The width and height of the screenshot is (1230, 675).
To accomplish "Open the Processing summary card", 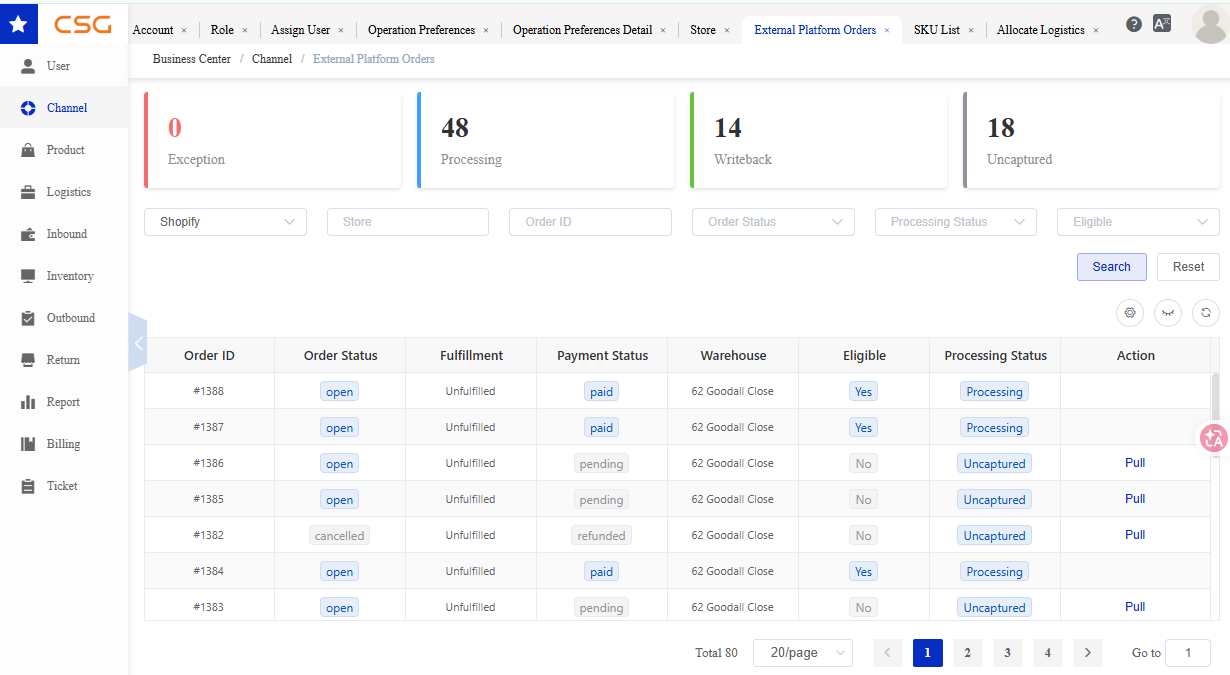I will [546, 140].
